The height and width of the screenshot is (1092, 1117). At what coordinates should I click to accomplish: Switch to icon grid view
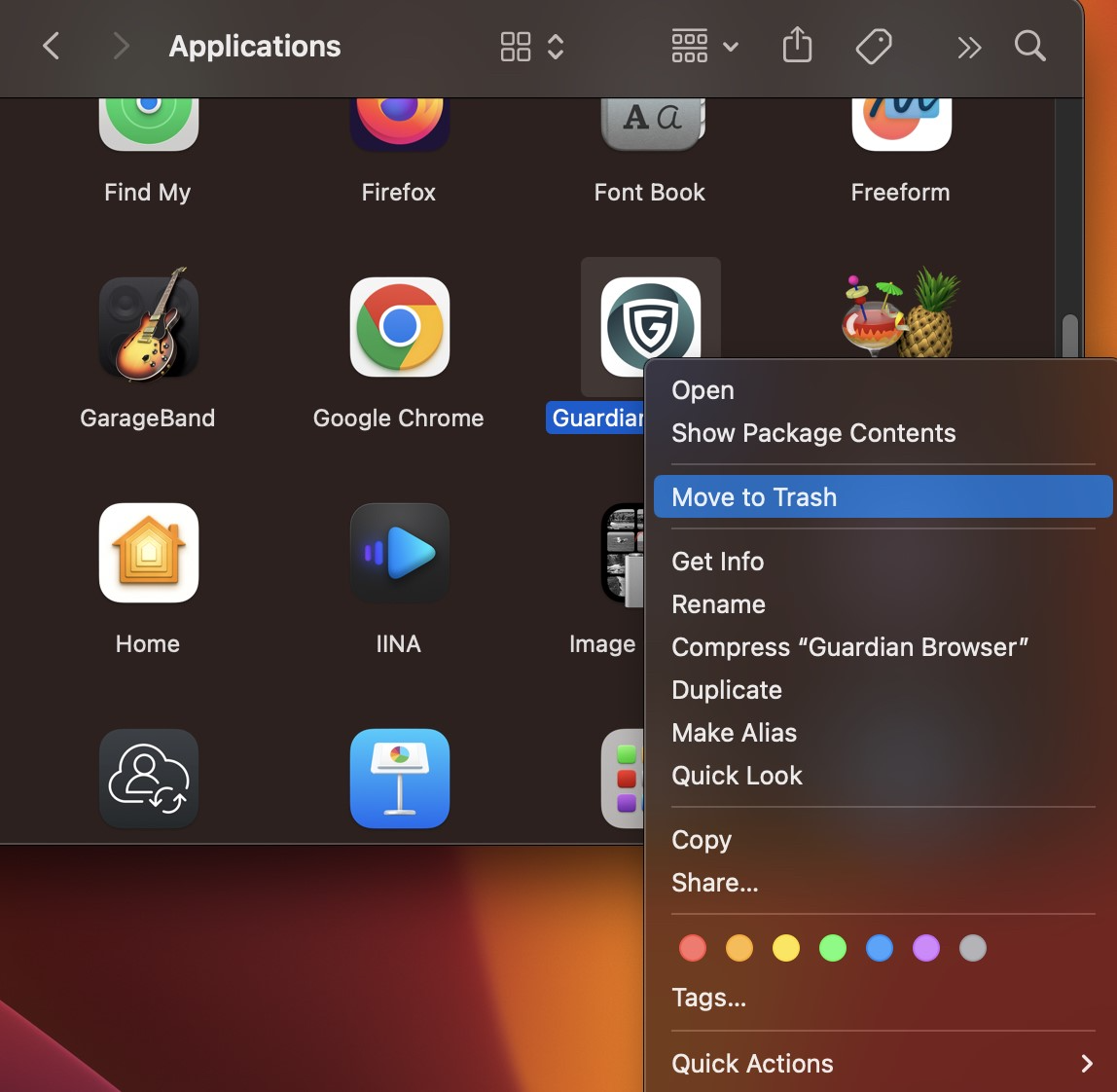(x=515, y=47)
